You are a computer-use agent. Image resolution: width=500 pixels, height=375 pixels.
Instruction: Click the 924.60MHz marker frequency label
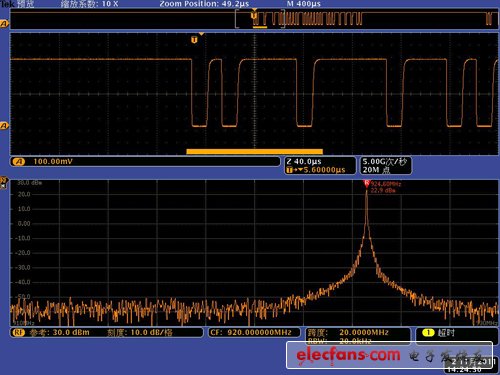pyautogui.click(x=386, y=184)
